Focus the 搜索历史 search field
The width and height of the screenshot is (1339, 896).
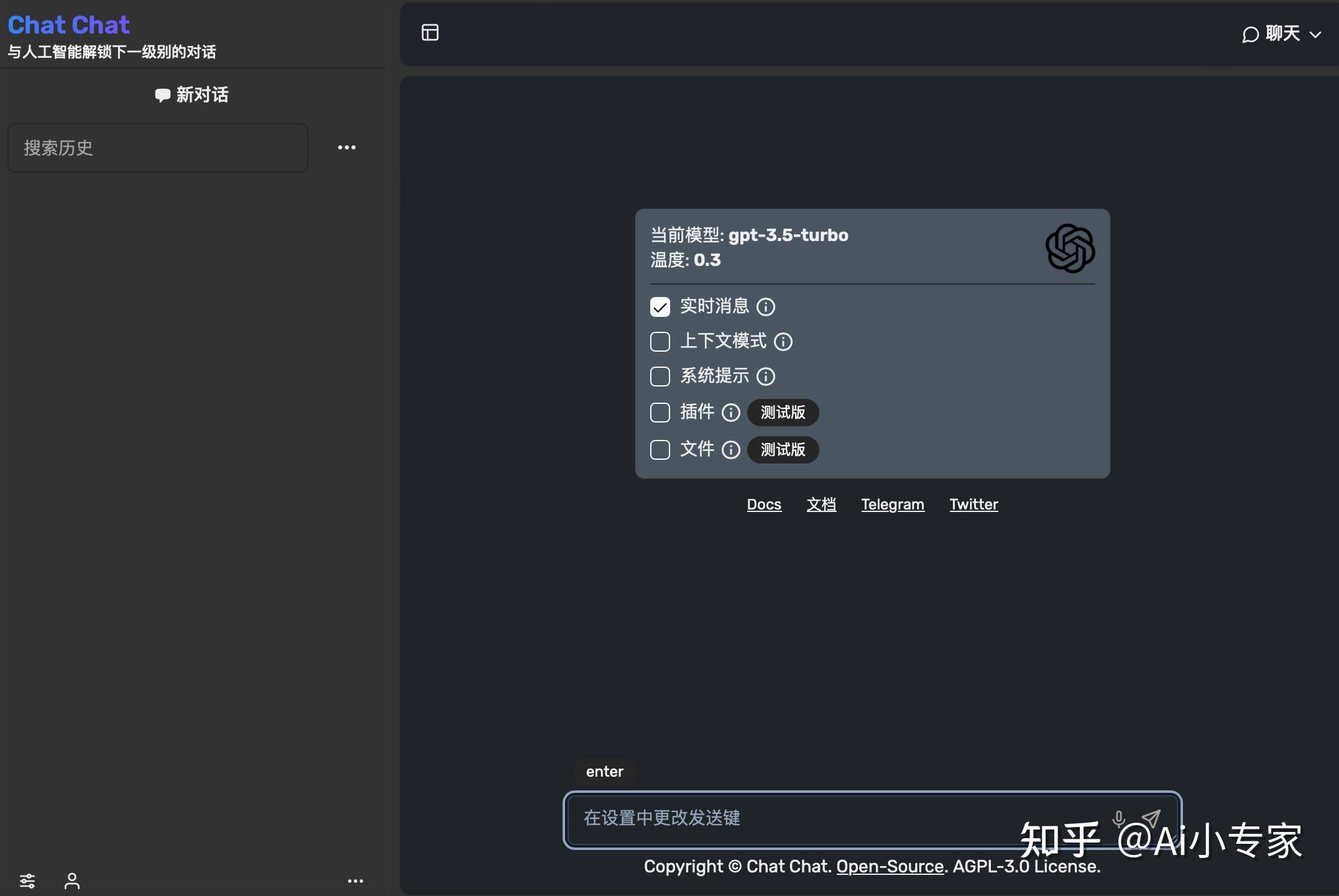(158, 148)
